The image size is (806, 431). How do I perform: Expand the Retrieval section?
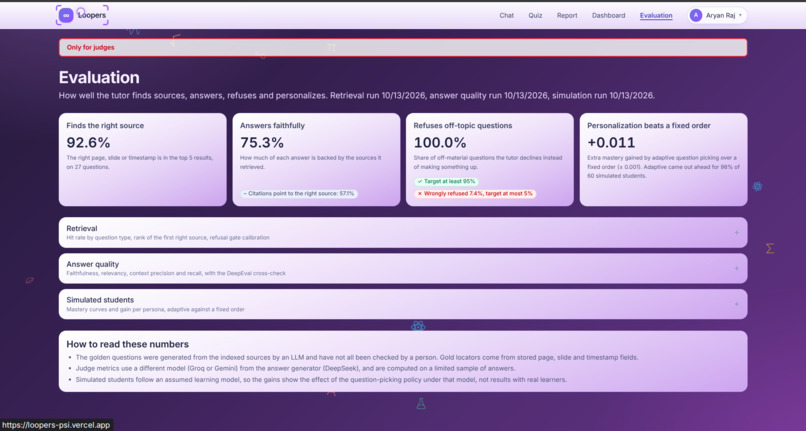coord(402,232)
